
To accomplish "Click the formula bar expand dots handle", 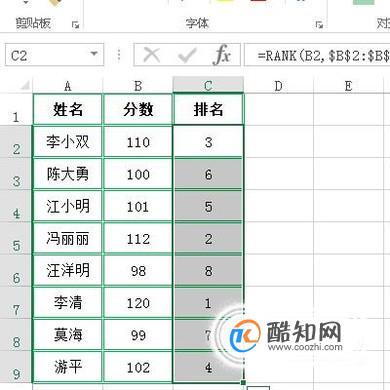I will click(x=119, y=55).
